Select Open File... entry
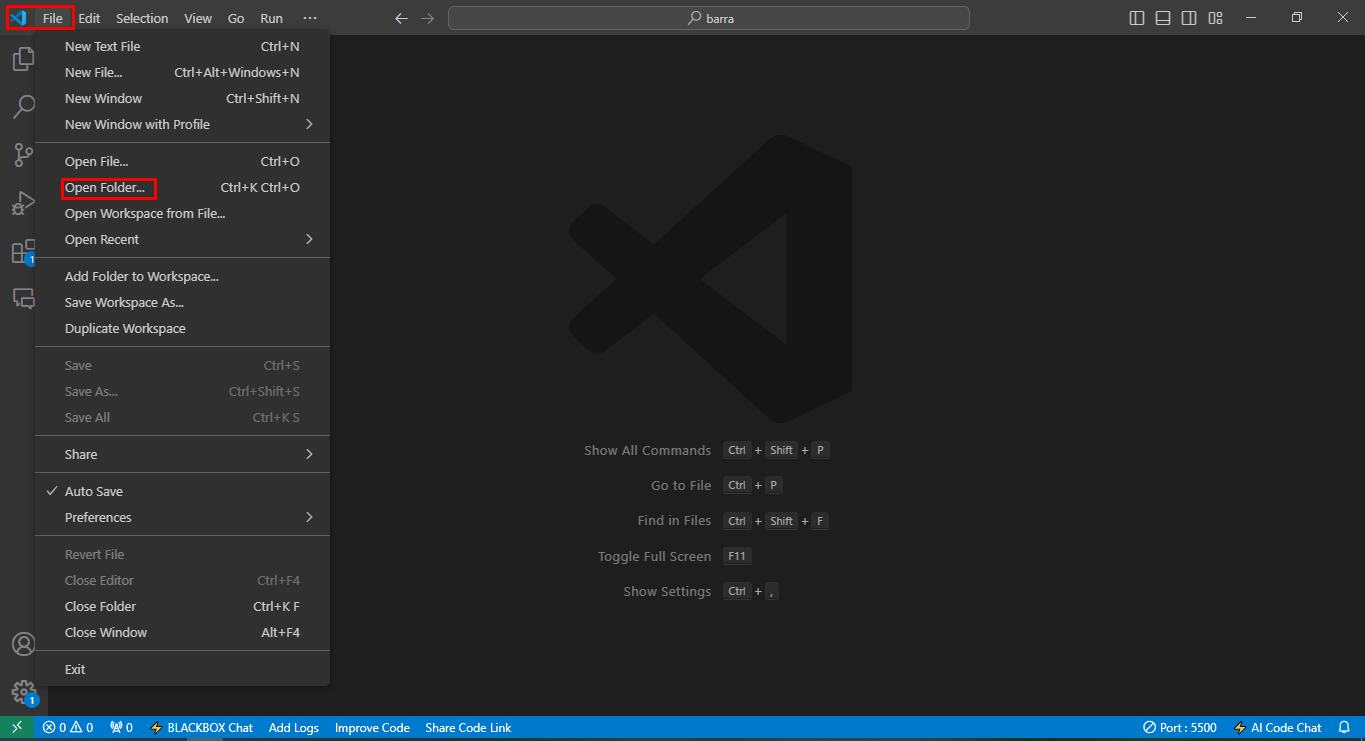 point(182,162)
